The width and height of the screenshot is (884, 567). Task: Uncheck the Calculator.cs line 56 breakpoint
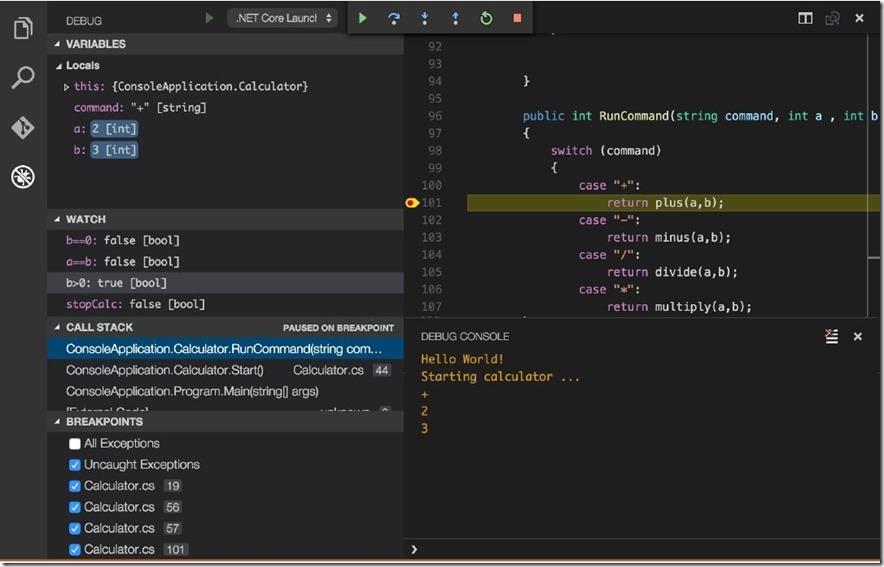click(74, 507)
